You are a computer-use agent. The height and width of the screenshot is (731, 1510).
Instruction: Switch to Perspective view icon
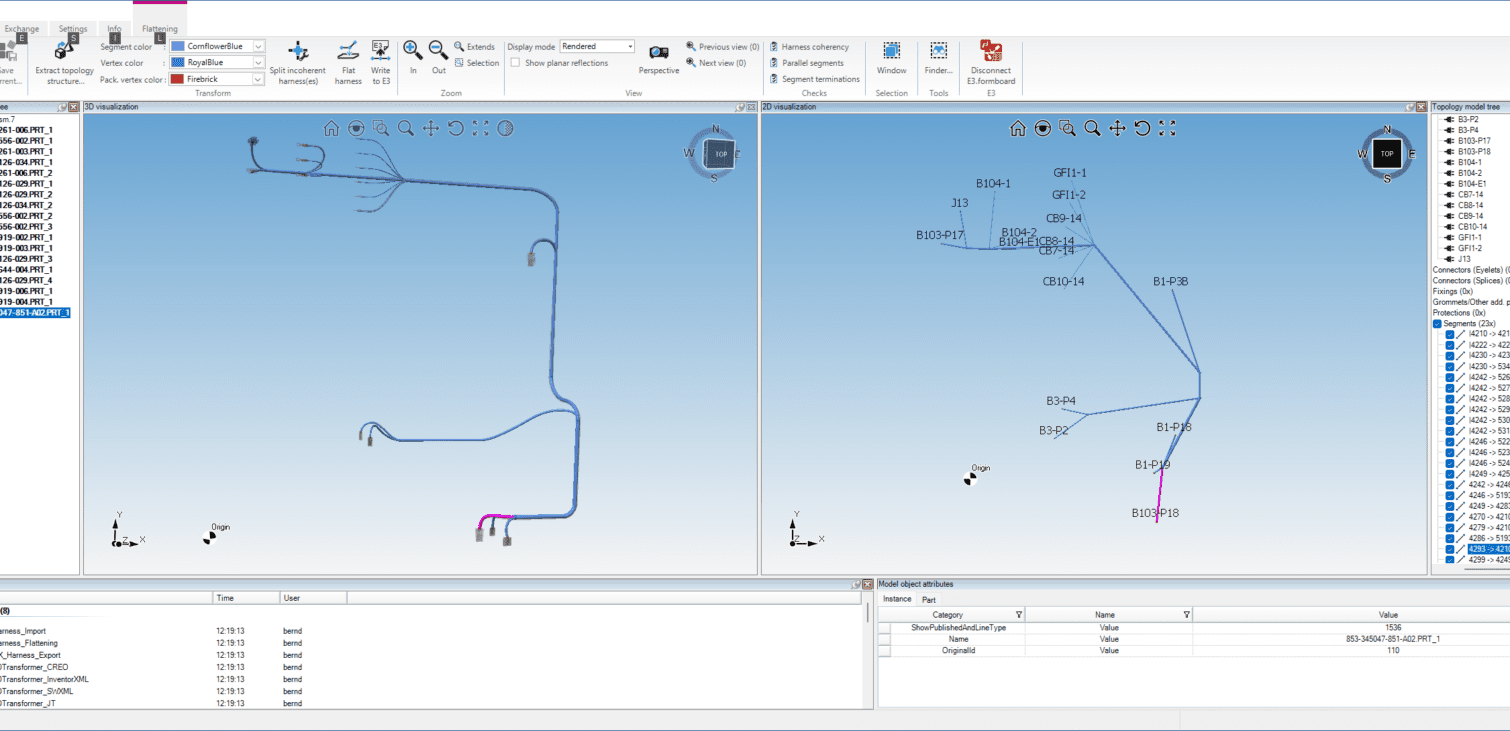point(658,53)
